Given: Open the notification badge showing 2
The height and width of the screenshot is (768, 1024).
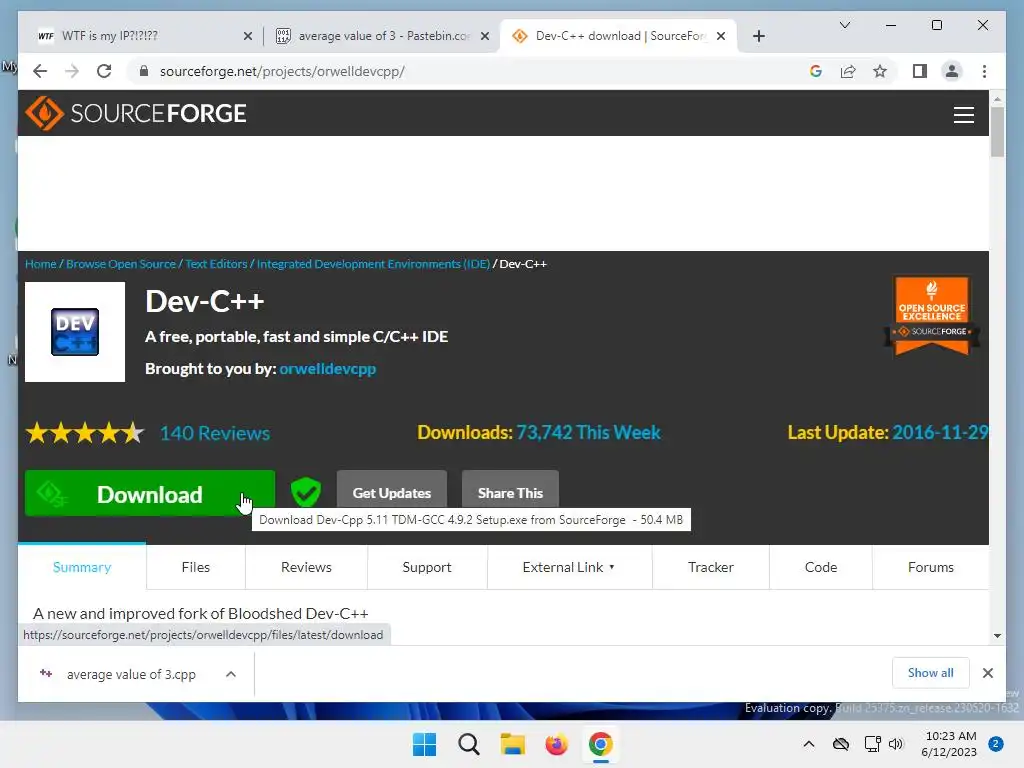Looking at the screenshot, I should [x=996, y=744].
